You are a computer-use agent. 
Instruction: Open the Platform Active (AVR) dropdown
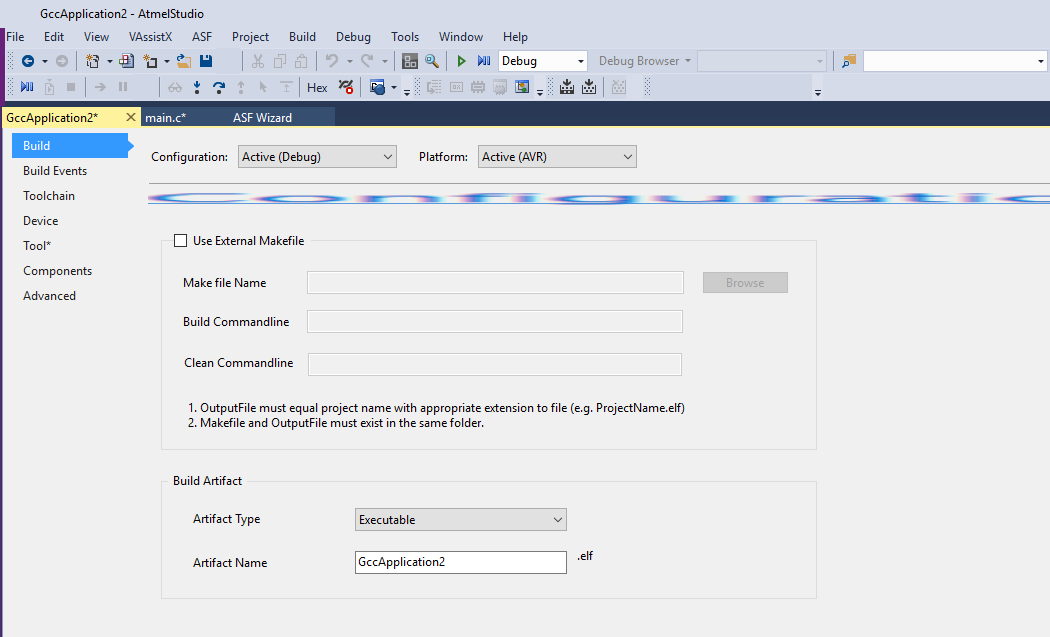coord(557,157)
